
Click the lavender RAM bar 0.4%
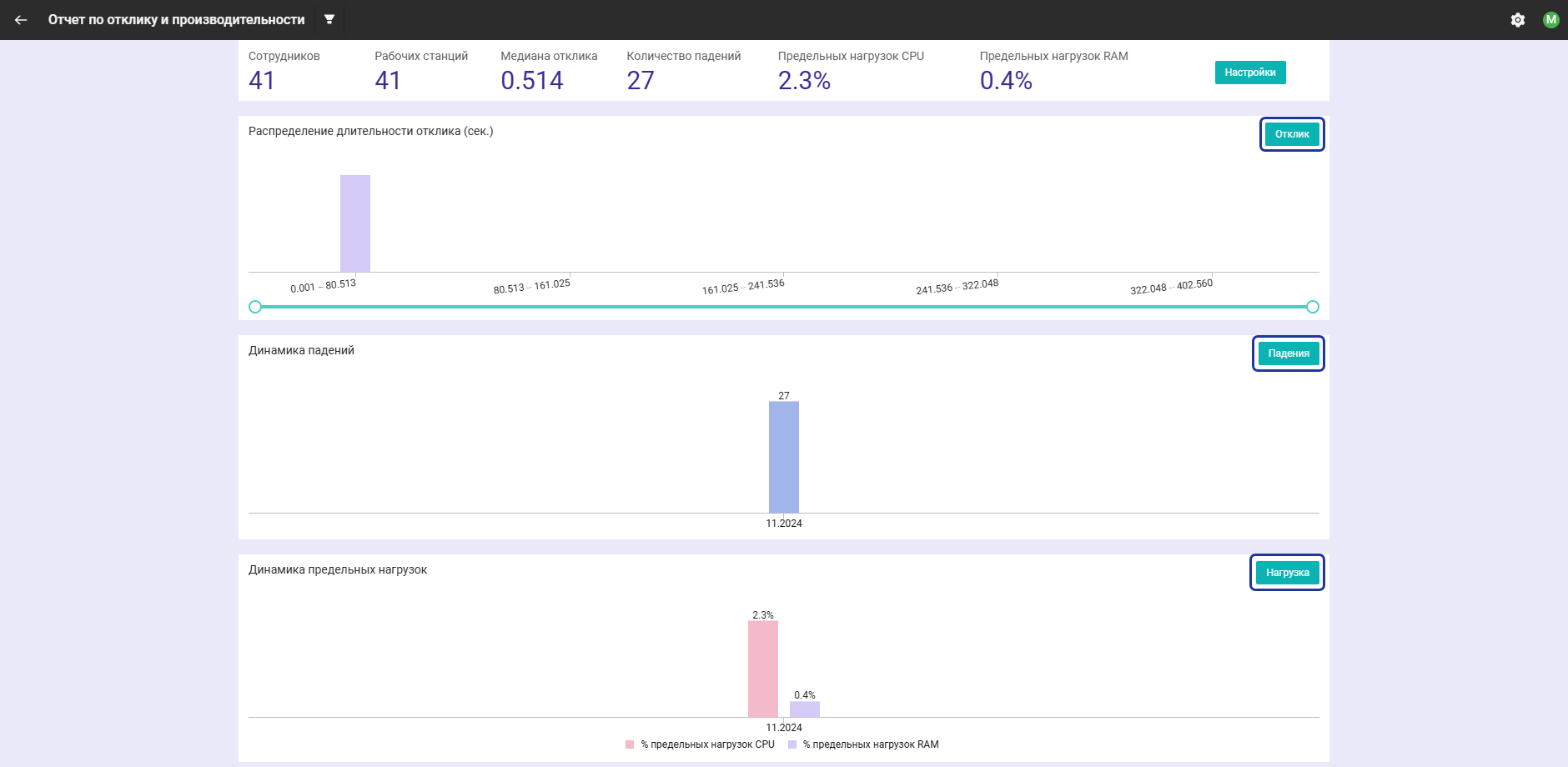(x=805, y=709)
